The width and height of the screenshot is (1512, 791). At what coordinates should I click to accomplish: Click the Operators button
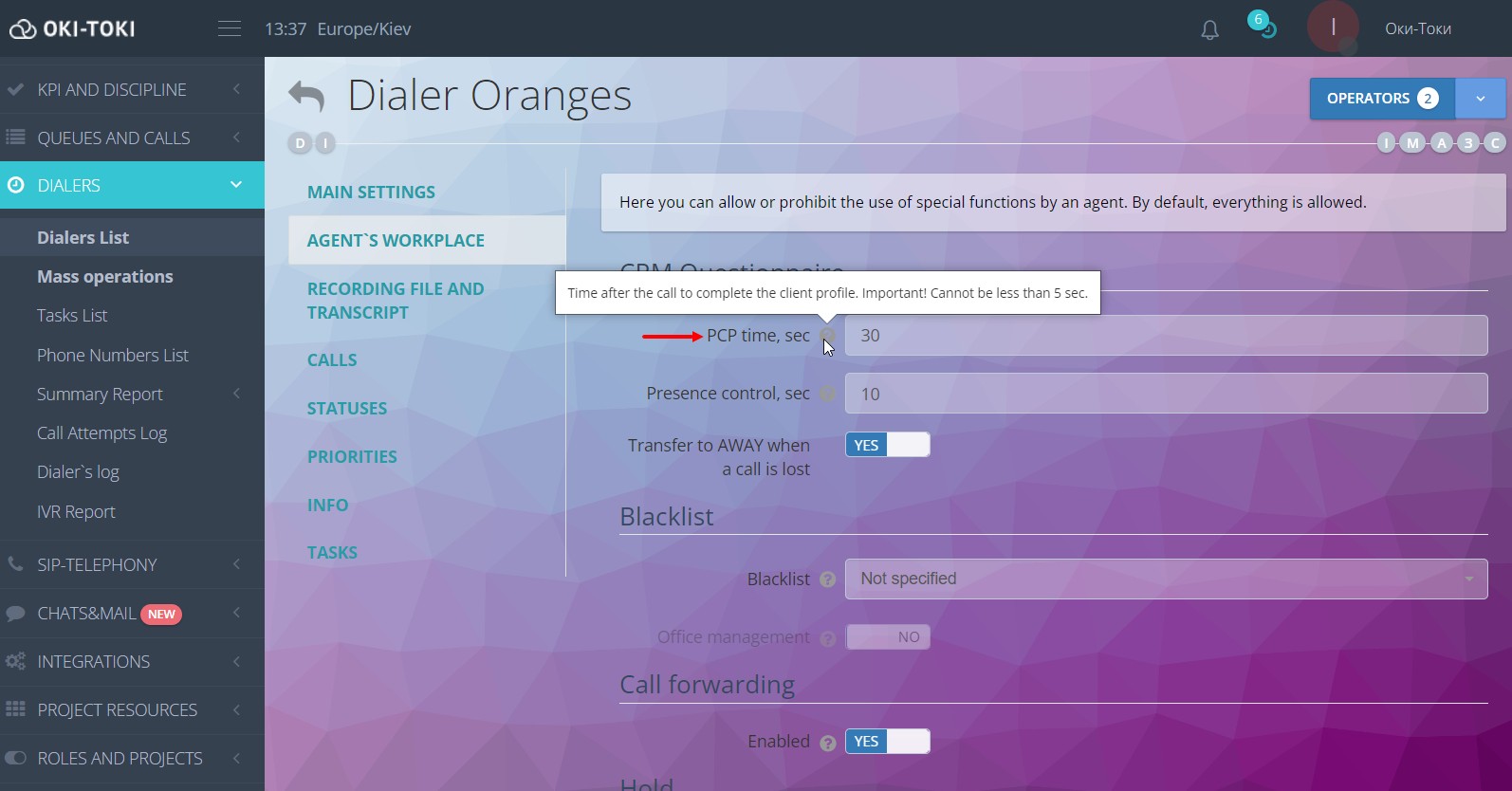click(x=1381, y=99)
